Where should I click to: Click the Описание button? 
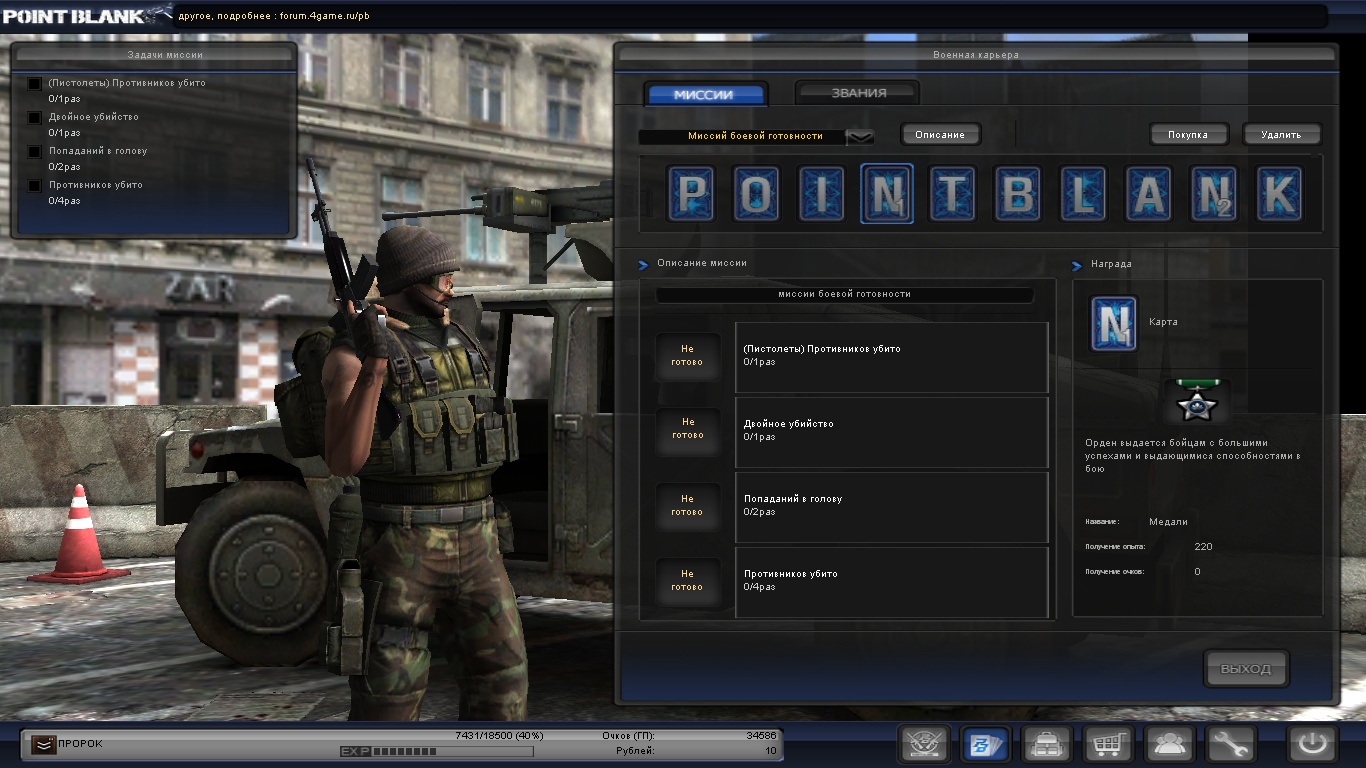[x=940, y=134]
